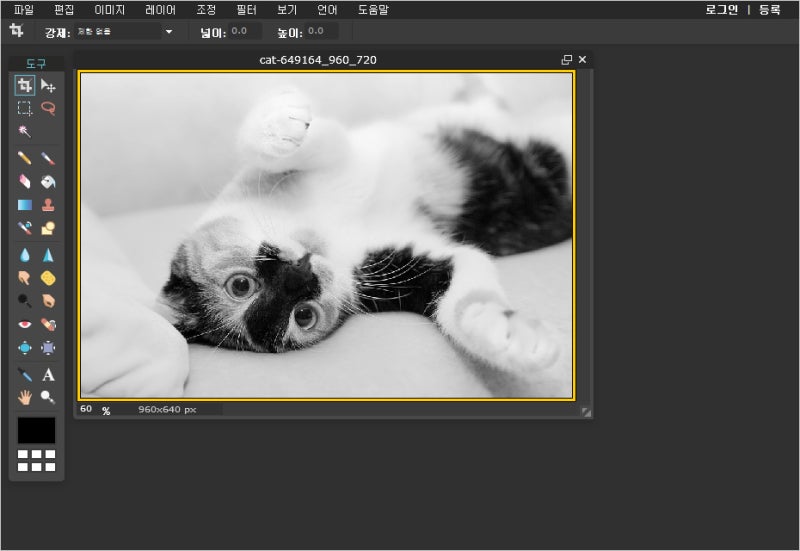
Task: Select the Spot Heal bandage tool
Action: (x=48, y=324)
